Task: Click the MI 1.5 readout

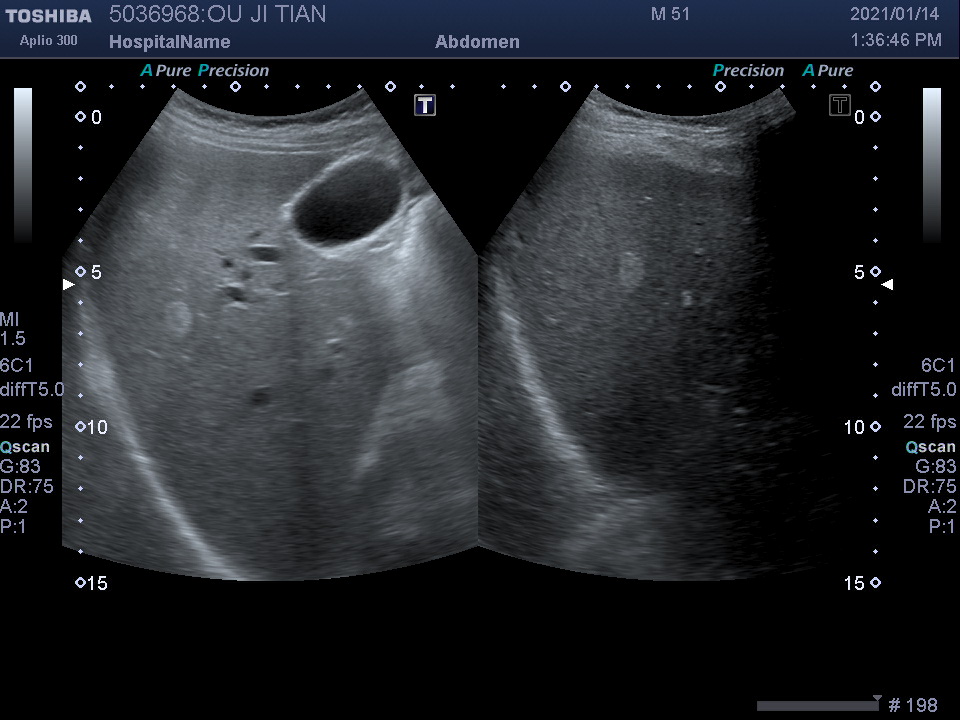Action: pos(13,329)
